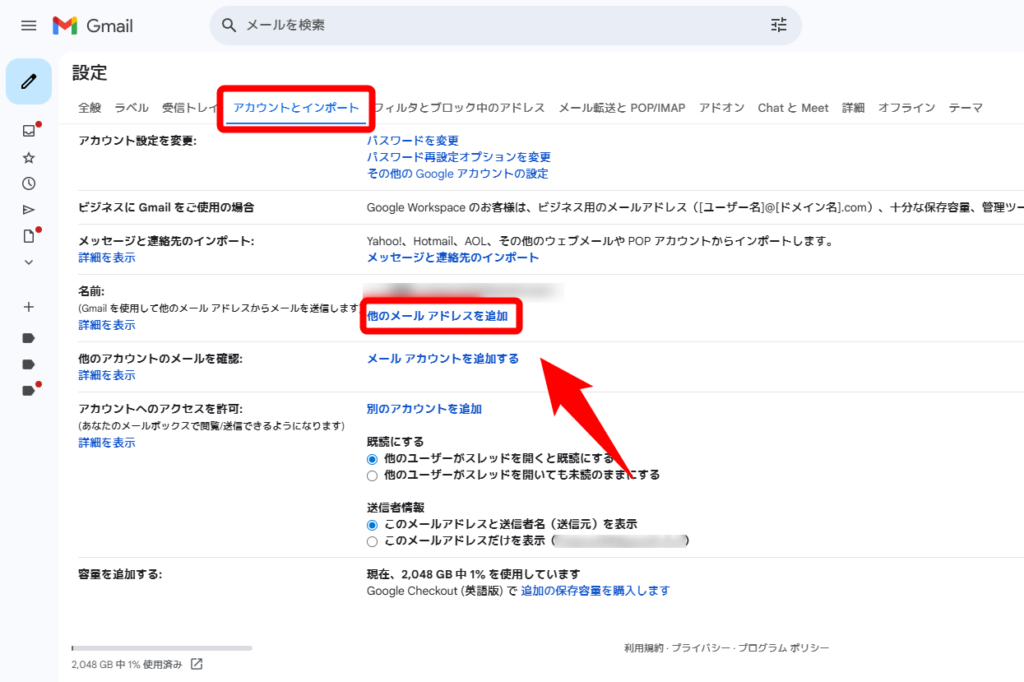Image resolution: width=1024 pixels, height=682 pixels.
Task: Open search filter options icon
Action: (779, 25)
